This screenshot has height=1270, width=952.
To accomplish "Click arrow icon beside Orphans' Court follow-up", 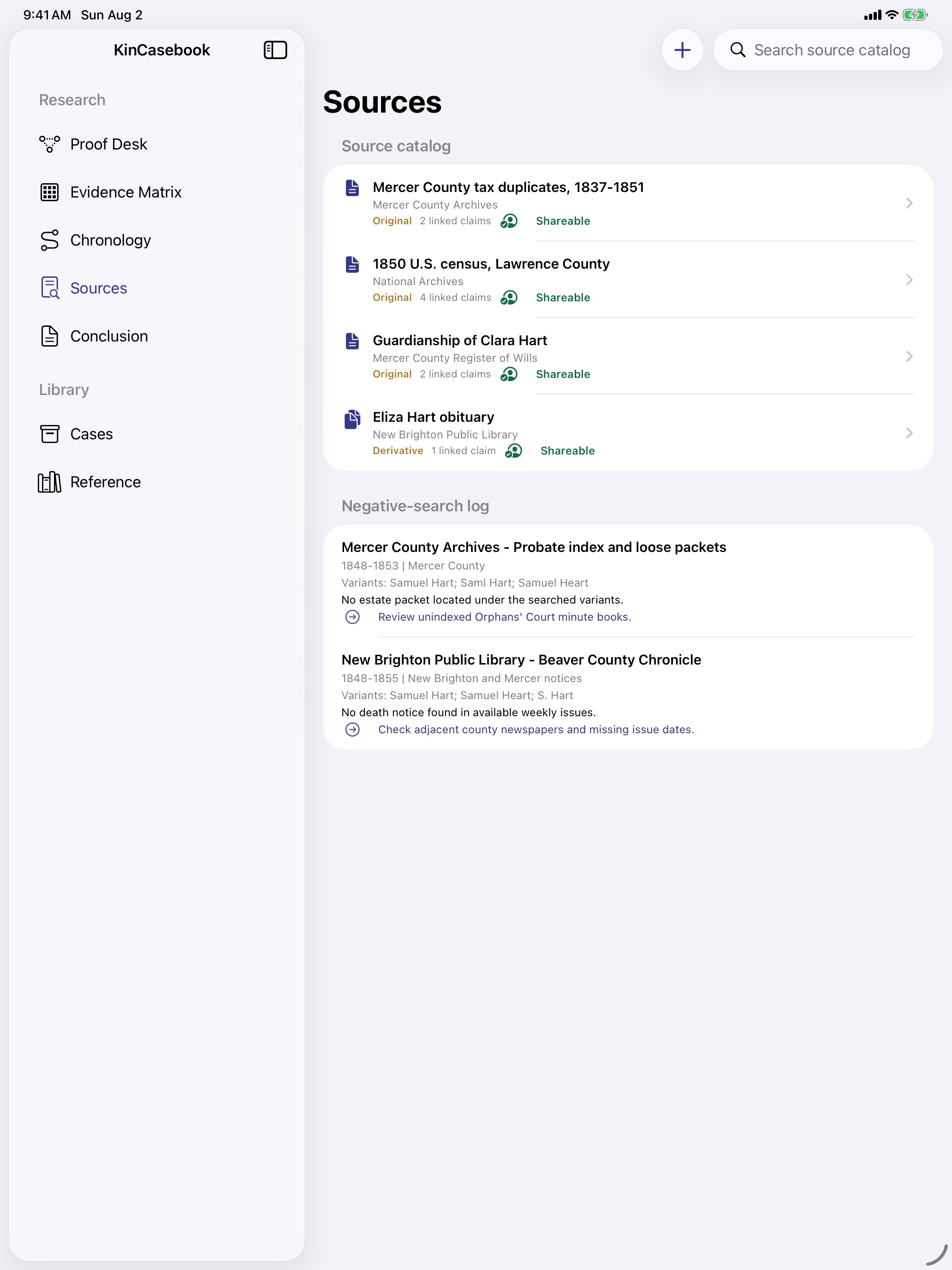I will click(352, 617).
